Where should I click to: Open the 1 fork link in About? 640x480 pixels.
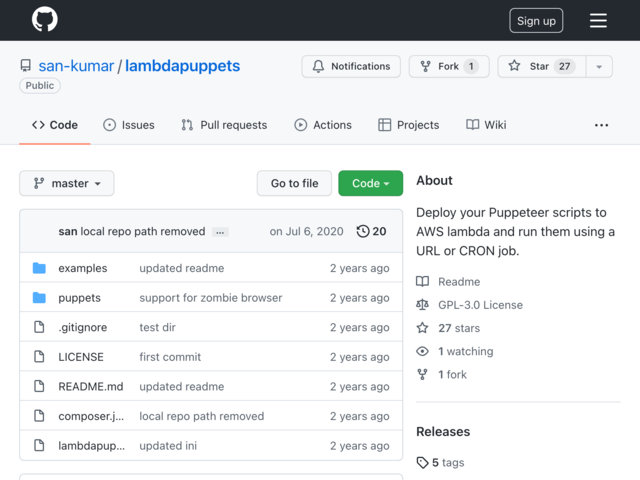(452, 374)
